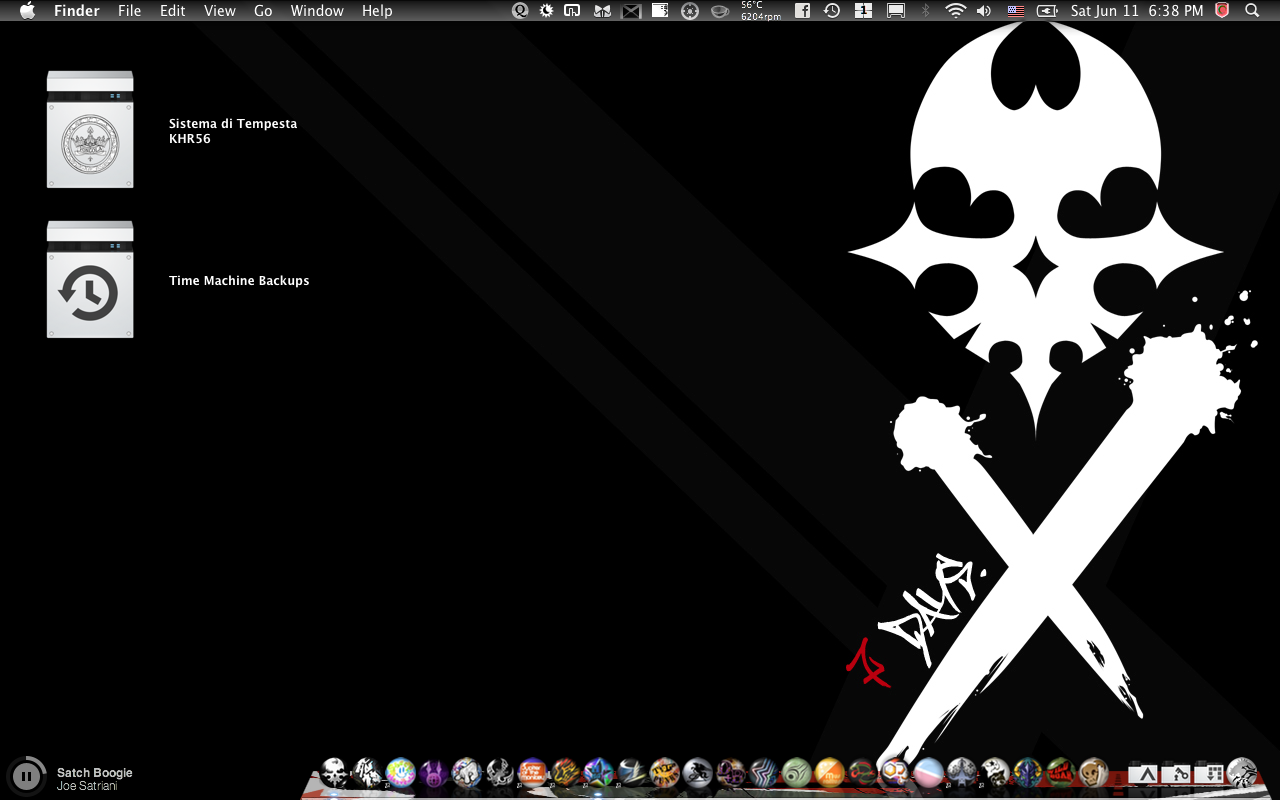Open the colorful smiley face dock icon
This screenshot has width=1280, height=800.
click(400, 772)
